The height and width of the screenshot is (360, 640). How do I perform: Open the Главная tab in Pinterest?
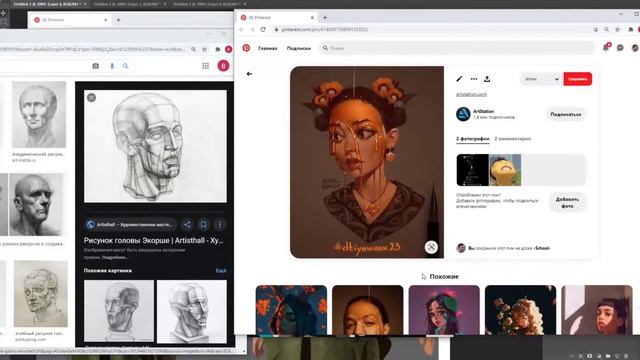267,48
